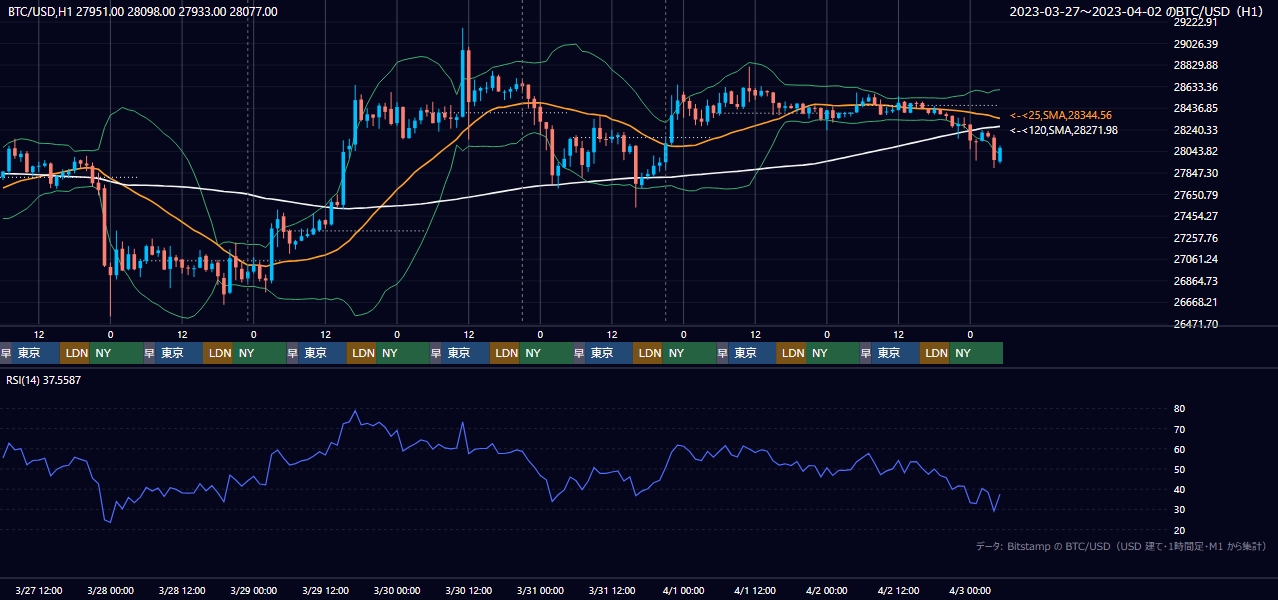Click the RSI scale value 70

(x=1179, y=429)
